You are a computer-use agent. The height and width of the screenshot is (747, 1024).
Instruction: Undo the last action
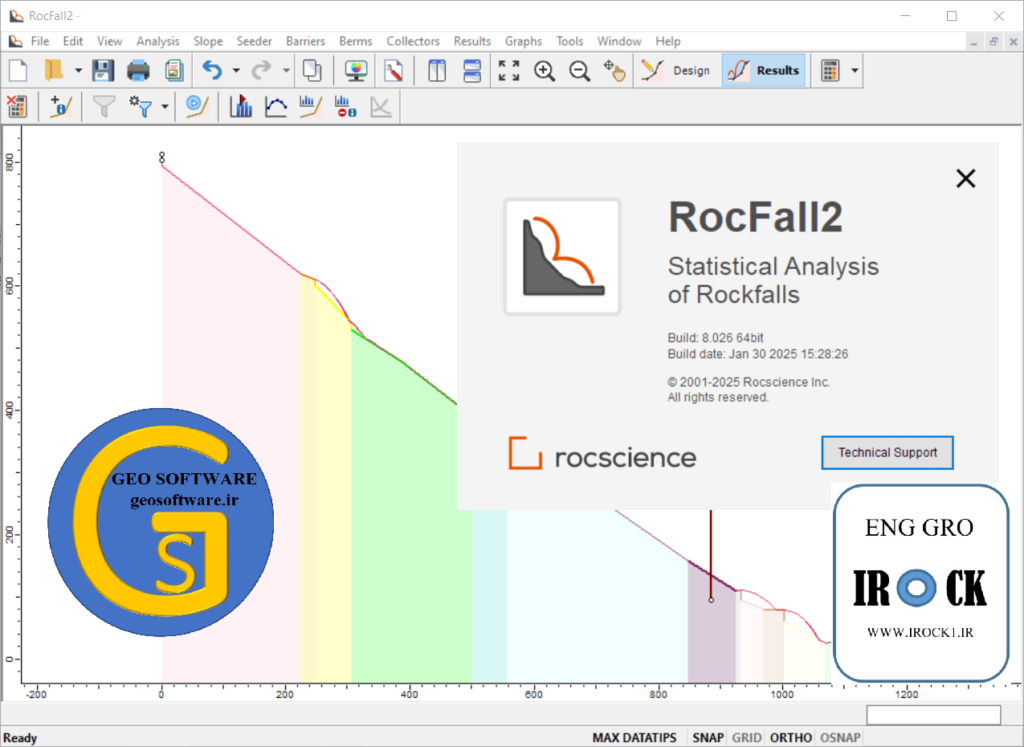[x=212, y=70]
